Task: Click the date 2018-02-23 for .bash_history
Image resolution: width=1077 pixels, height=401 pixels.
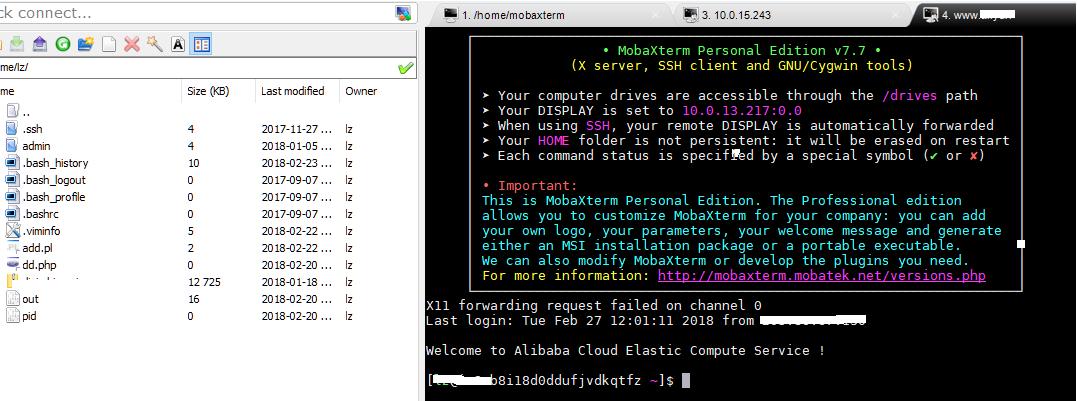Action: click(x=295, y=163)
